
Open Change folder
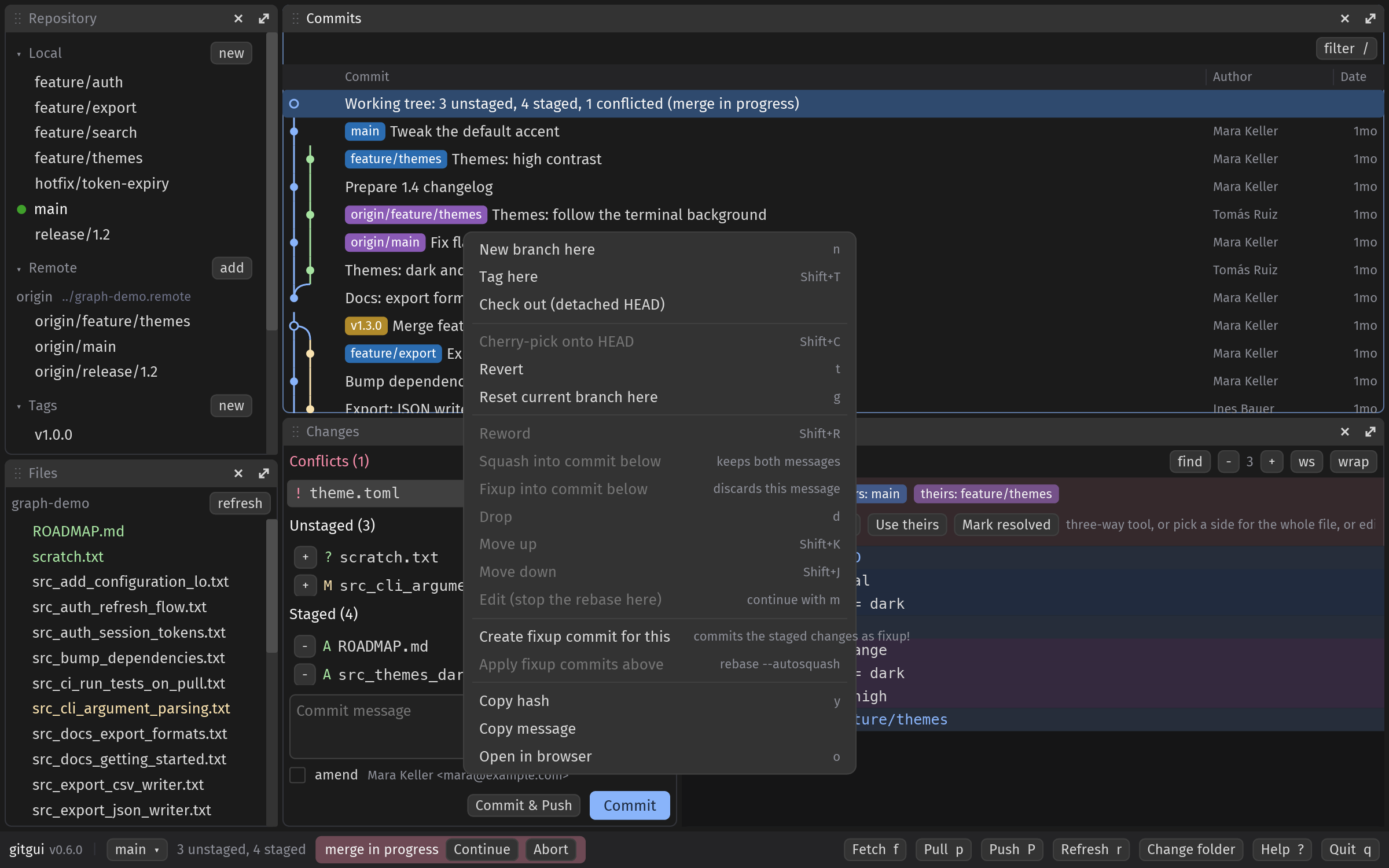1190,849
